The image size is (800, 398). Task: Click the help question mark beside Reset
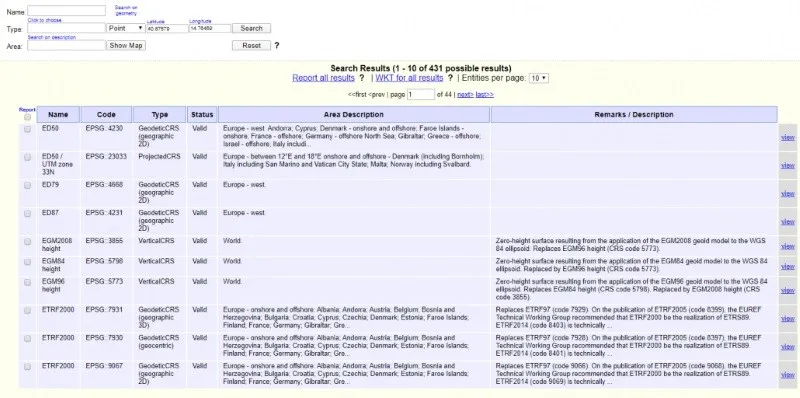point(277,45)
